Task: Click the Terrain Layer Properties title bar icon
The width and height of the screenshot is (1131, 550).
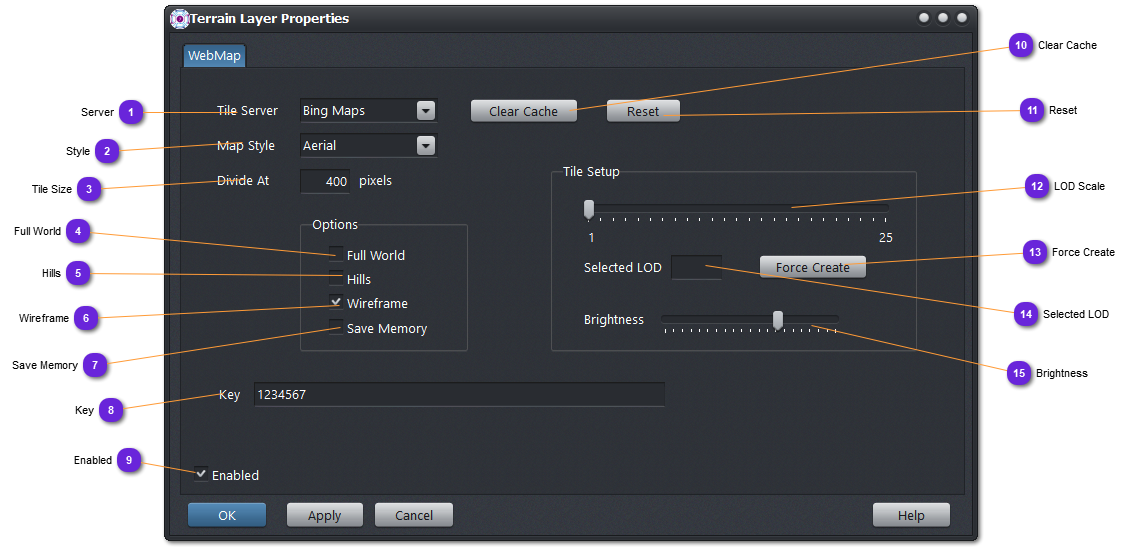Action: click(x=180, y=19)
